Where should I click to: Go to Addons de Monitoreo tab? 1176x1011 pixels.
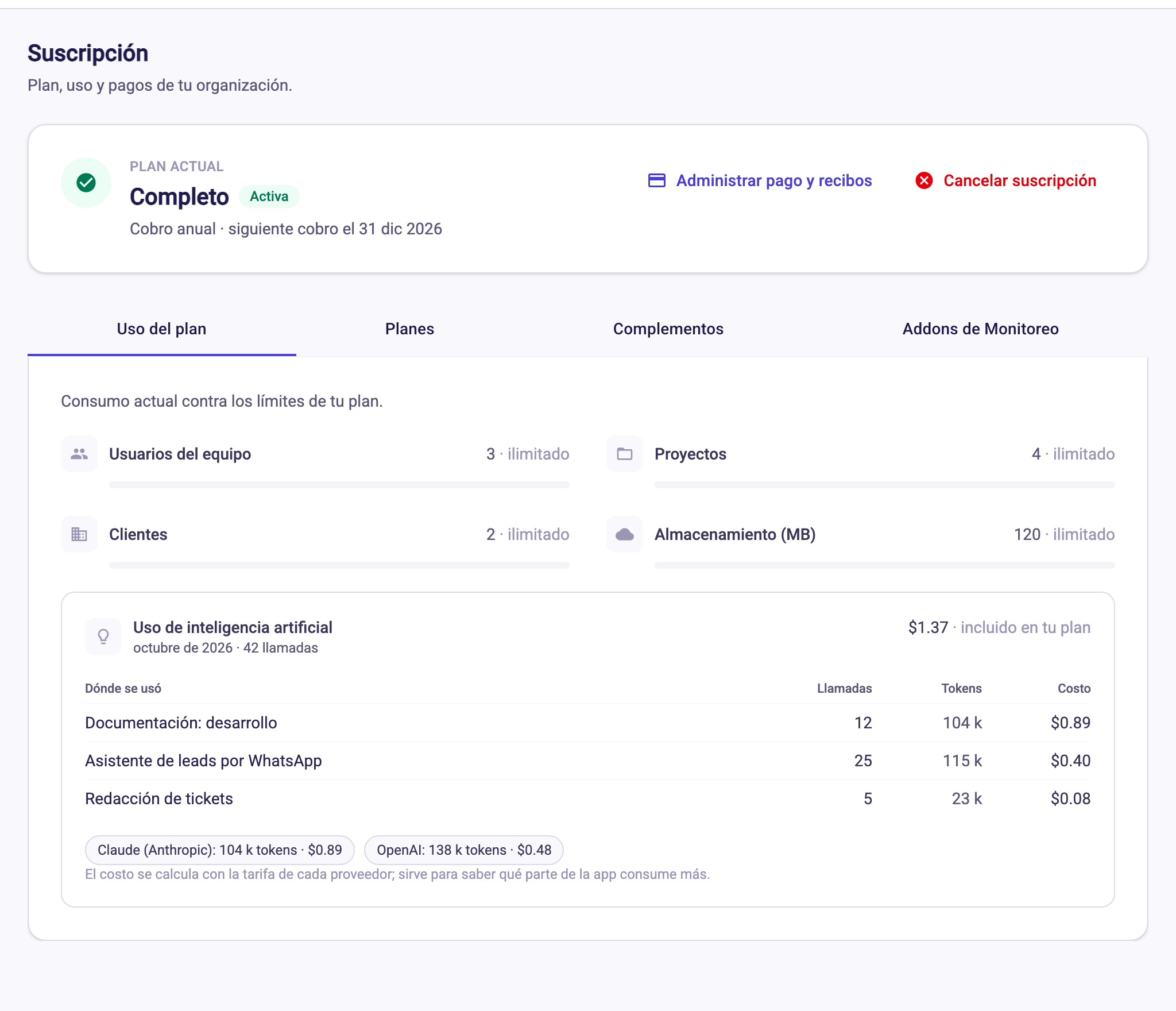(981, 329)
